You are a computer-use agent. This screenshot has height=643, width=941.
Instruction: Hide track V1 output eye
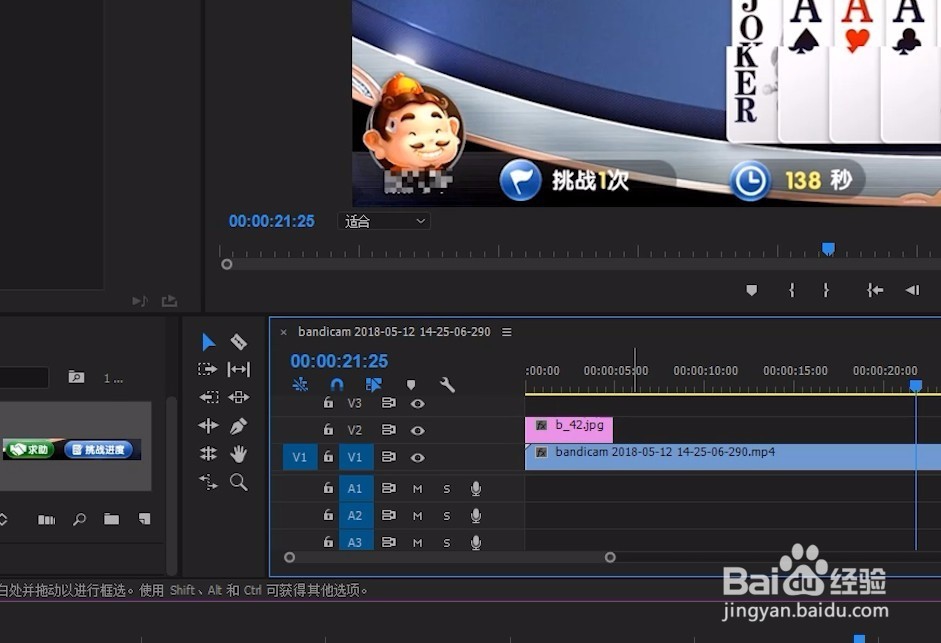coord(418,457)
